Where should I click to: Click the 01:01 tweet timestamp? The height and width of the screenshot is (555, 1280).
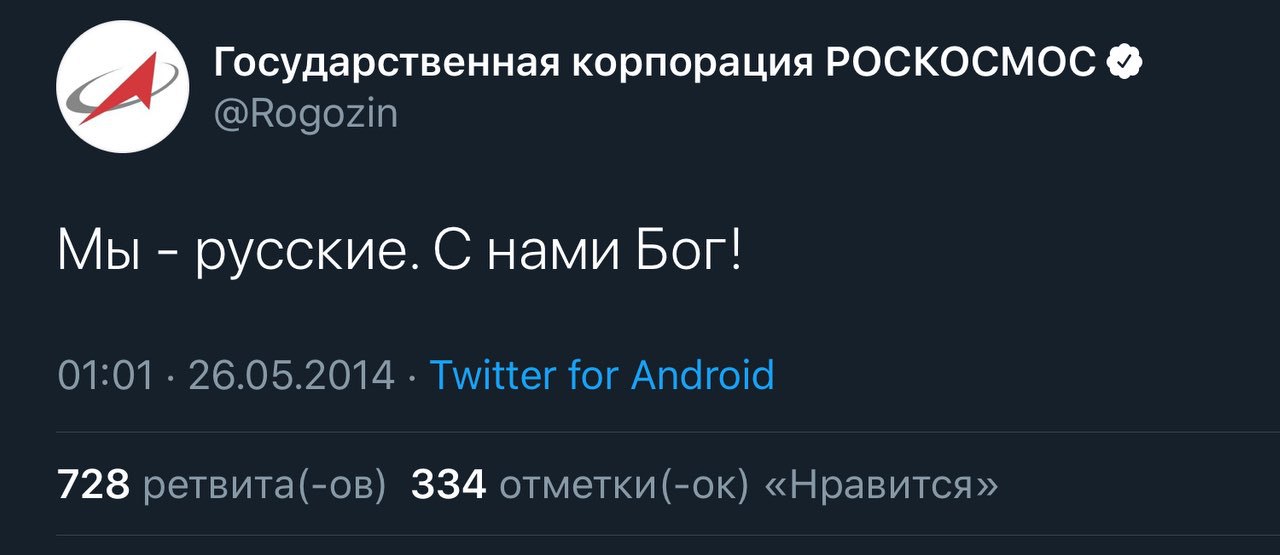click(105, 376)
